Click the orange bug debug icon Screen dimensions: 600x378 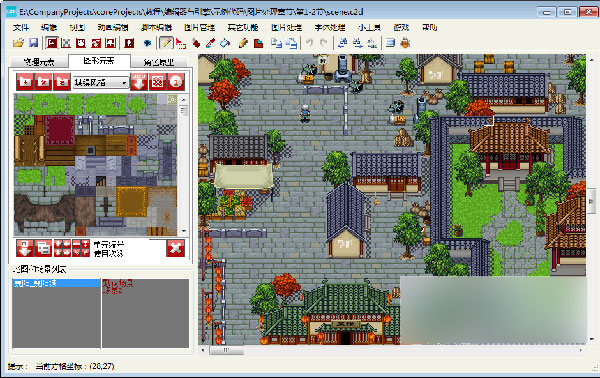tap(405, 43)
